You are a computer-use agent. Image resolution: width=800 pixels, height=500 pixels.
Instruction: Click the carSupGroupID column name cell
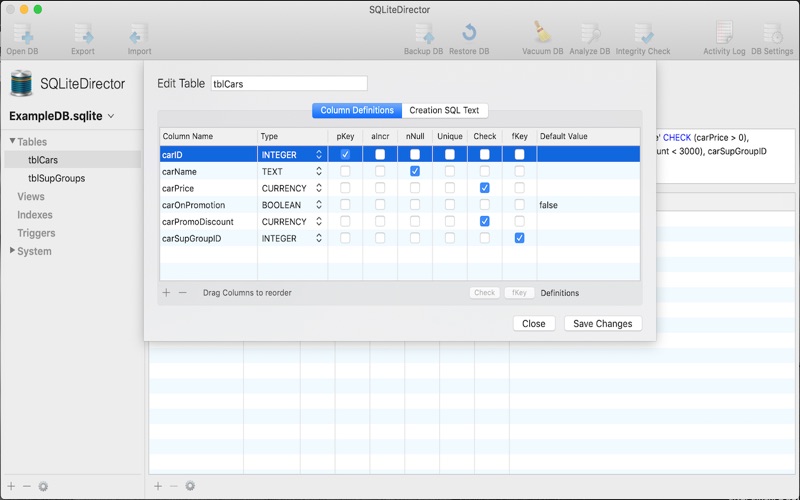(208, 238)
